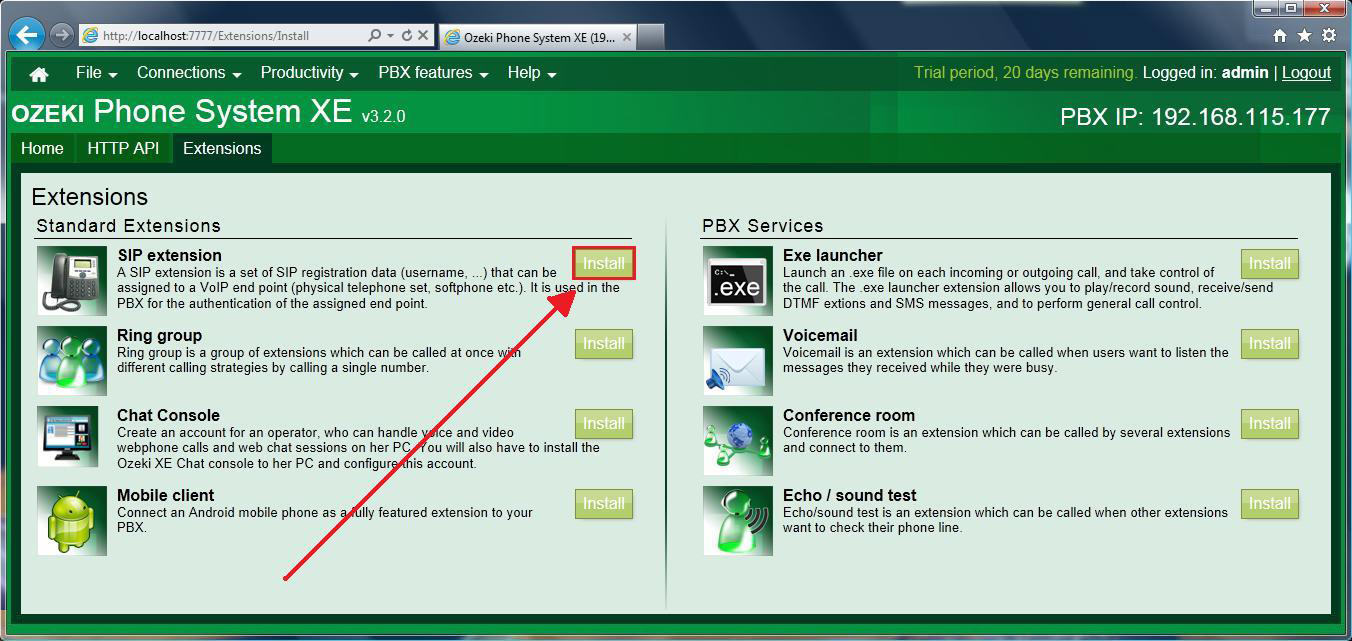Close the Ozeki Phone System XE browser tab
The image size is (1352, 641).
[x=627, y=37]
